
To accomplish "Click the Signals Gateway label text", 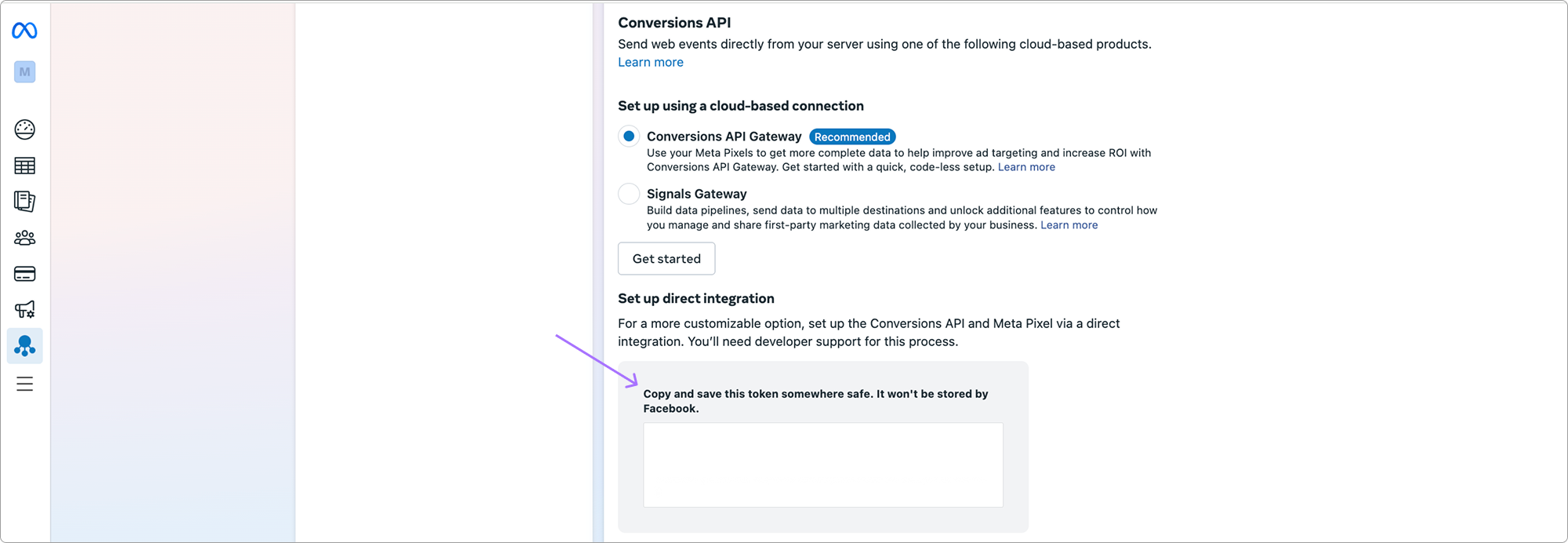I will (696, 194).
